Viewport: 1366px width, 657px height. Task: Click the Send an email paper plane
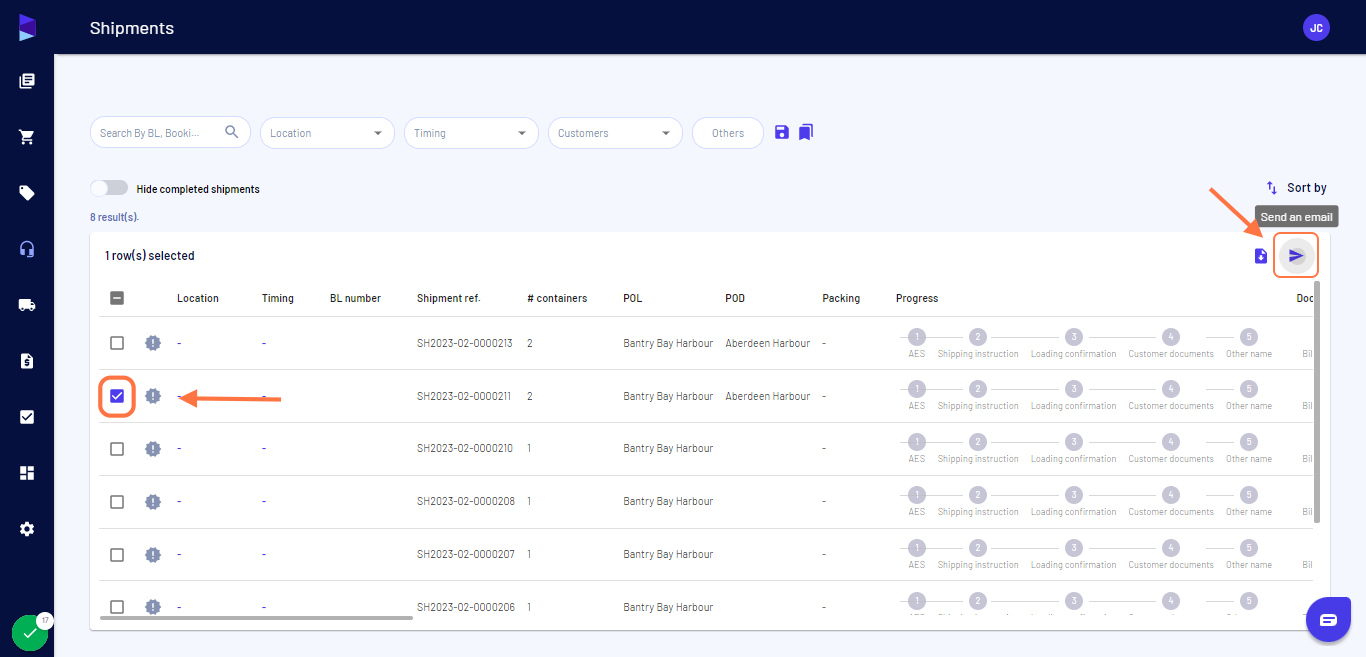tap(1296, 256)
